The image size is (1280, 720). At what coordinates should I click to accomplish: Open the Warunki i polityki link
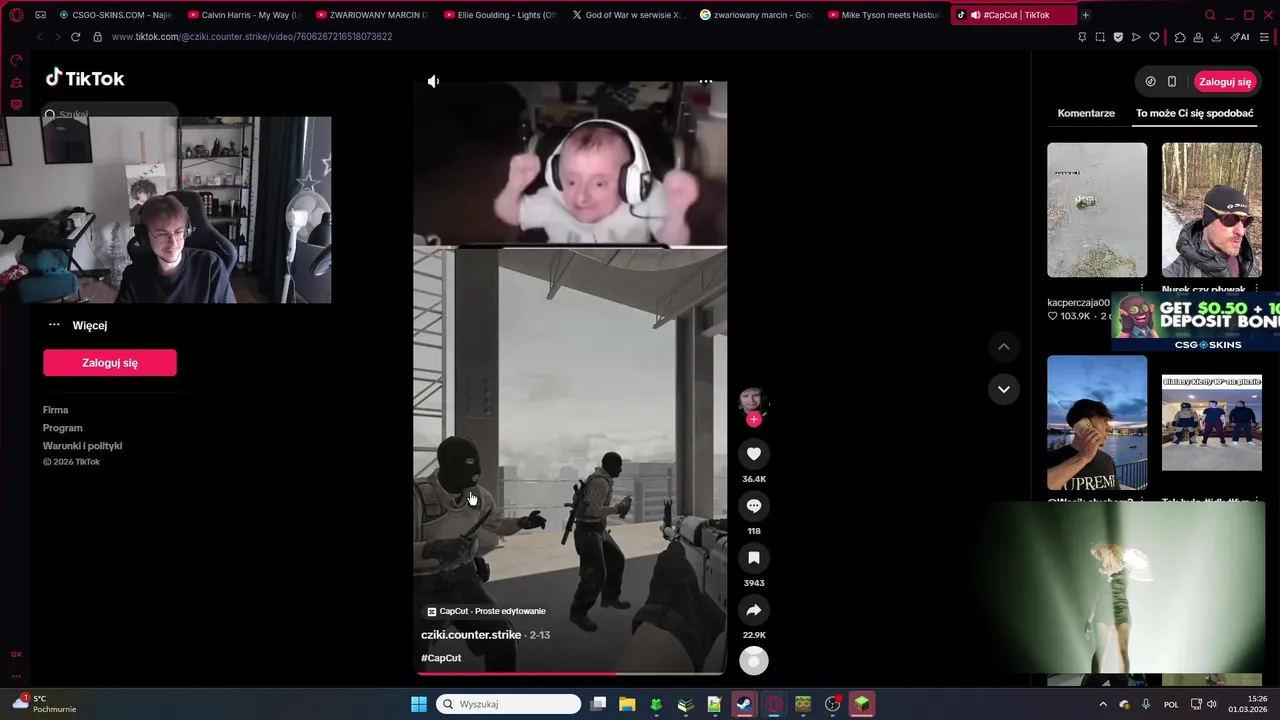(x=82, y=446)
